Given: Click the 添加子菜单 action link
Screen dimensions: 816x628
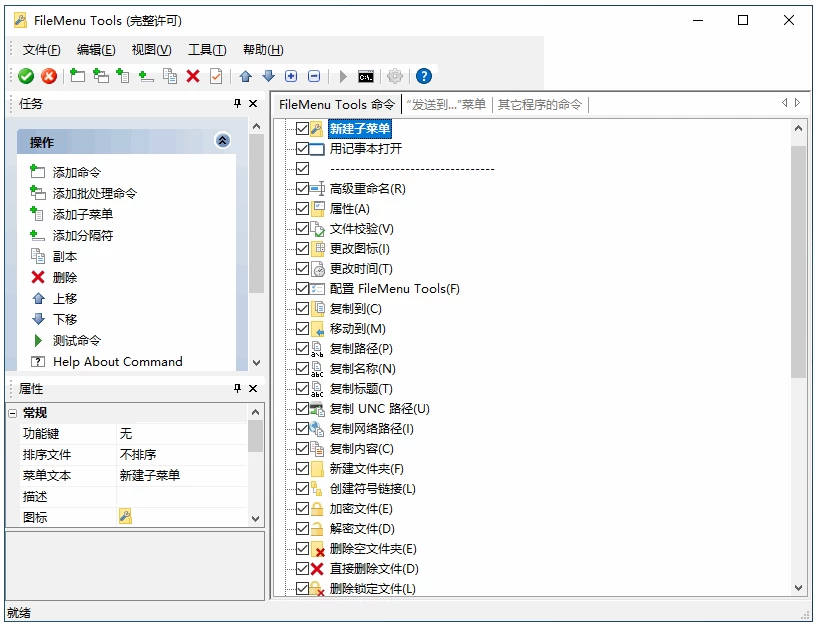Looking at the screenshot, I should click(82, 215).
